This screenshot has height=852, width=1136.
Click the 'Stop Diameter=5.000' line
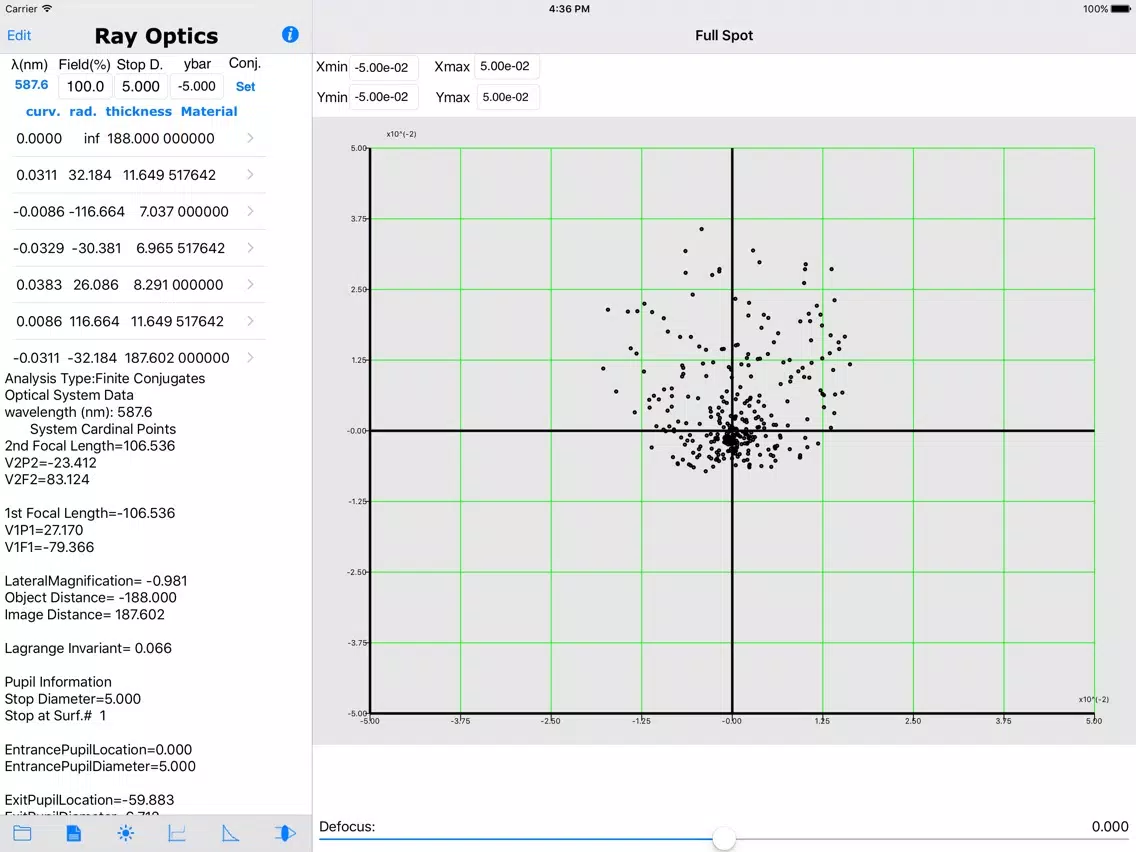click(x=72, y=699)
